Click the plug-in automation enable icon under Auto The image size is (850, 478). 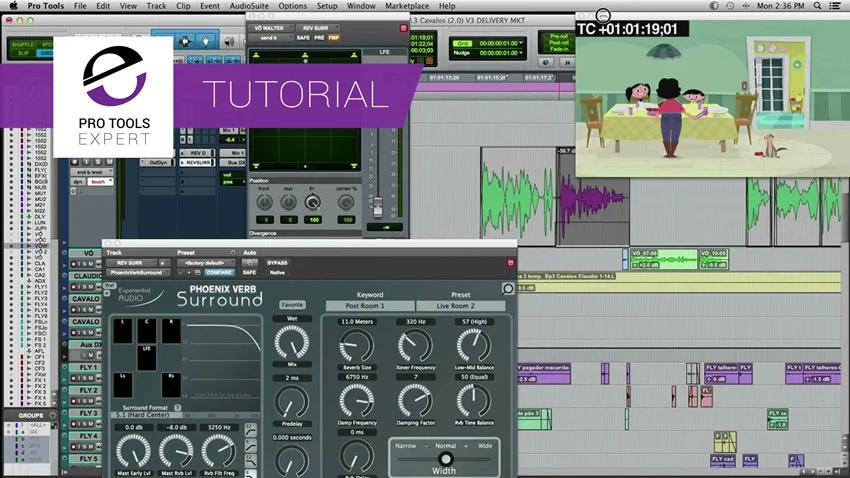[x=249, y=263]
